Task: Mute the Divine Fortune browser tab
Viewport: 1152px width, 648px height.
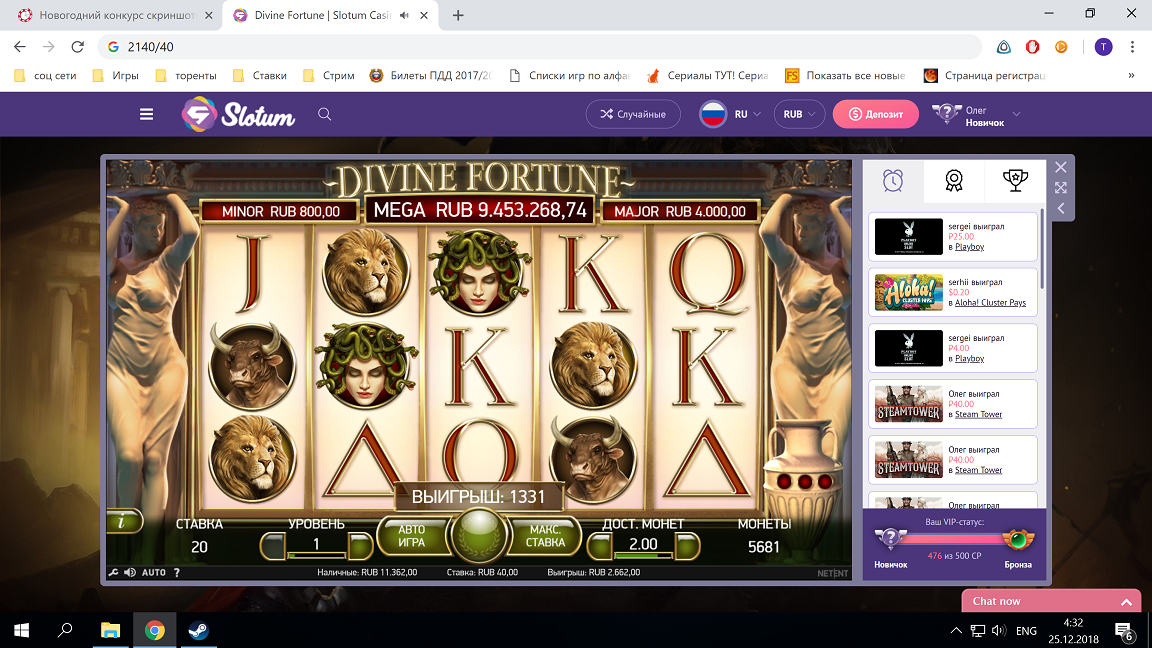Action: point(404,15)
